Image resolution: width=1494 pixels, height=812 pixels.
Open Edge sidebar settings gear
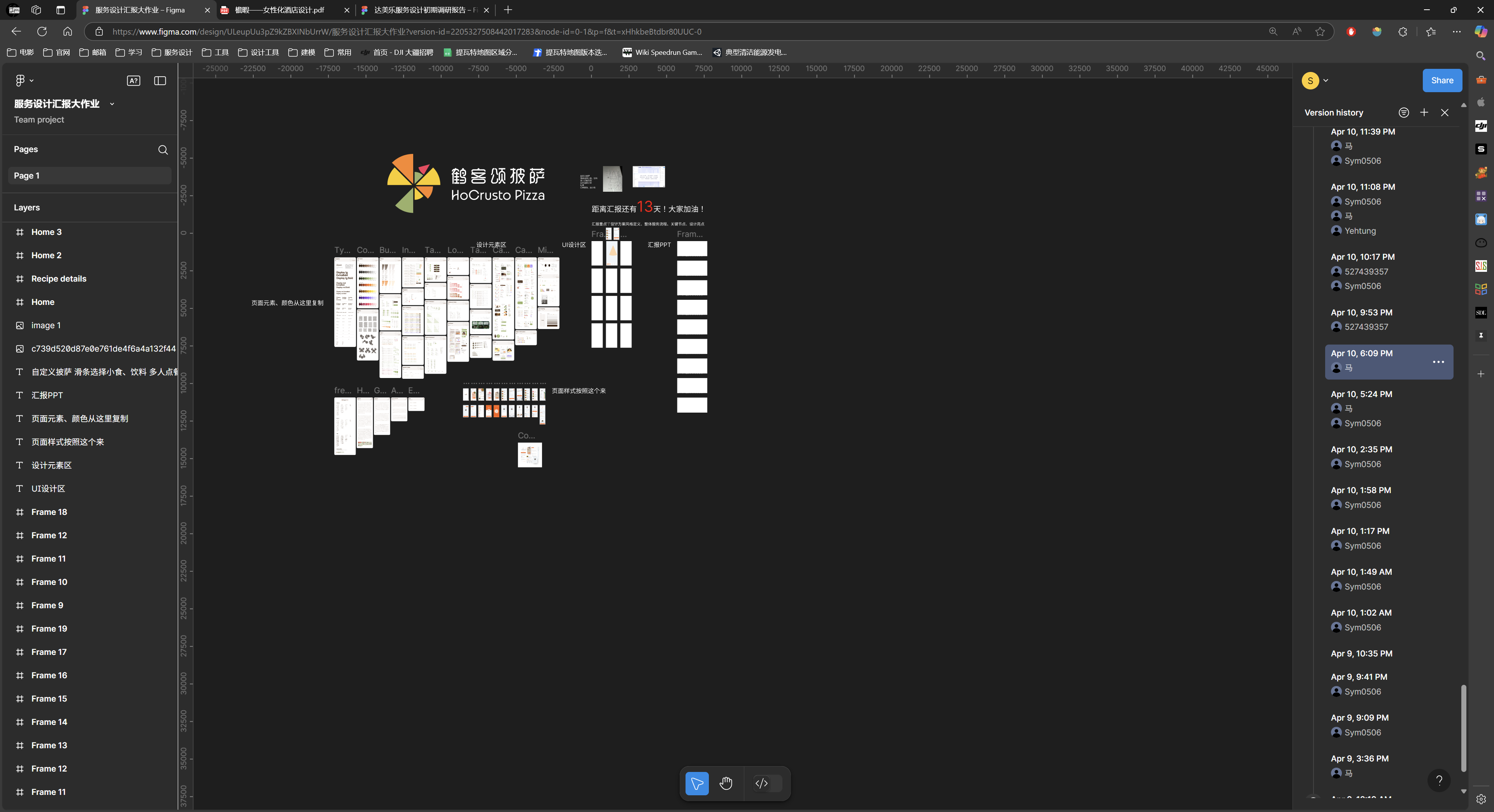coord(1481,799)
